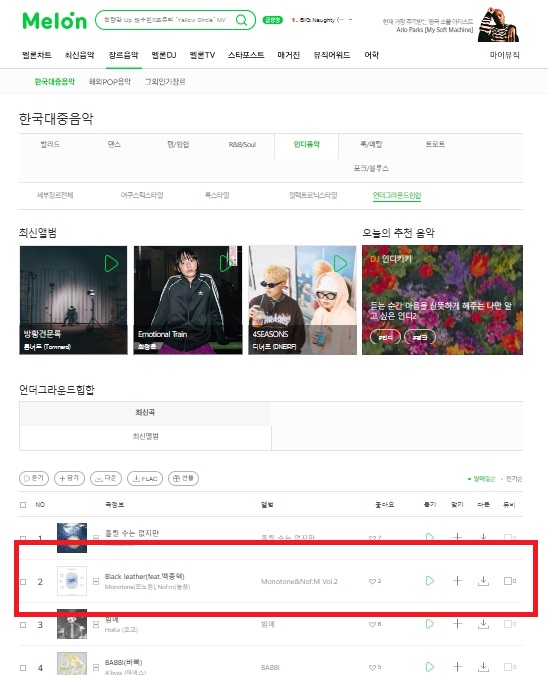Open the 멜론차트 menu
Image resolution: width=548 pixels, height=675 pixels.
click(37, 55)
